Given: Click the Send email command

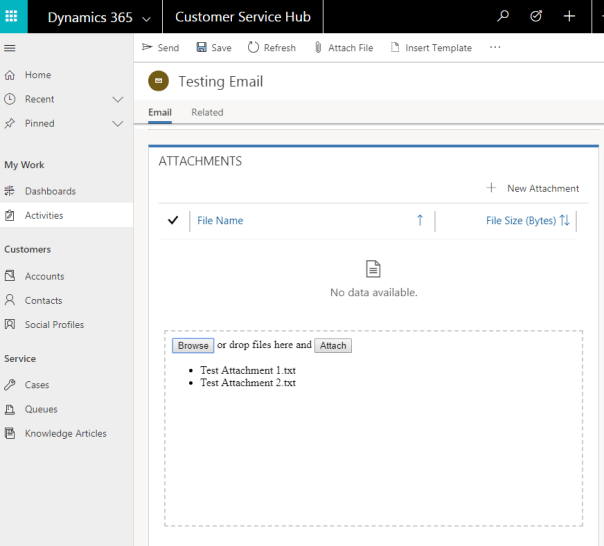Looking at the screenshot, I should click(160, 48).
